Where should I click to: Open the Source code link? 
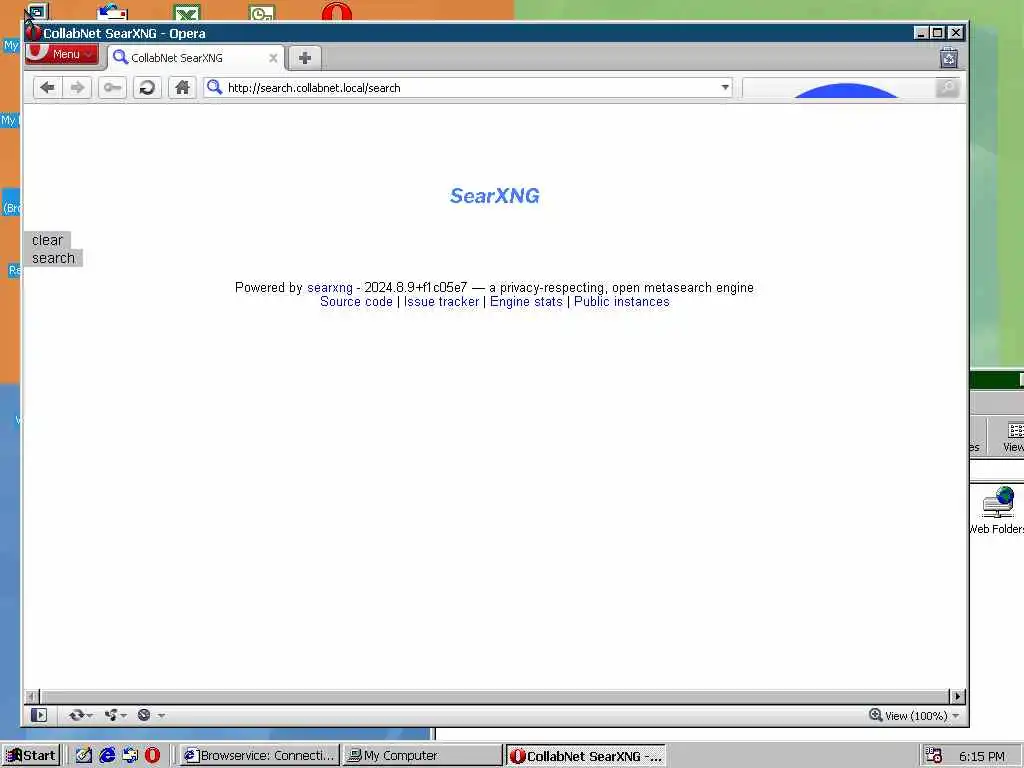point(357,302)
